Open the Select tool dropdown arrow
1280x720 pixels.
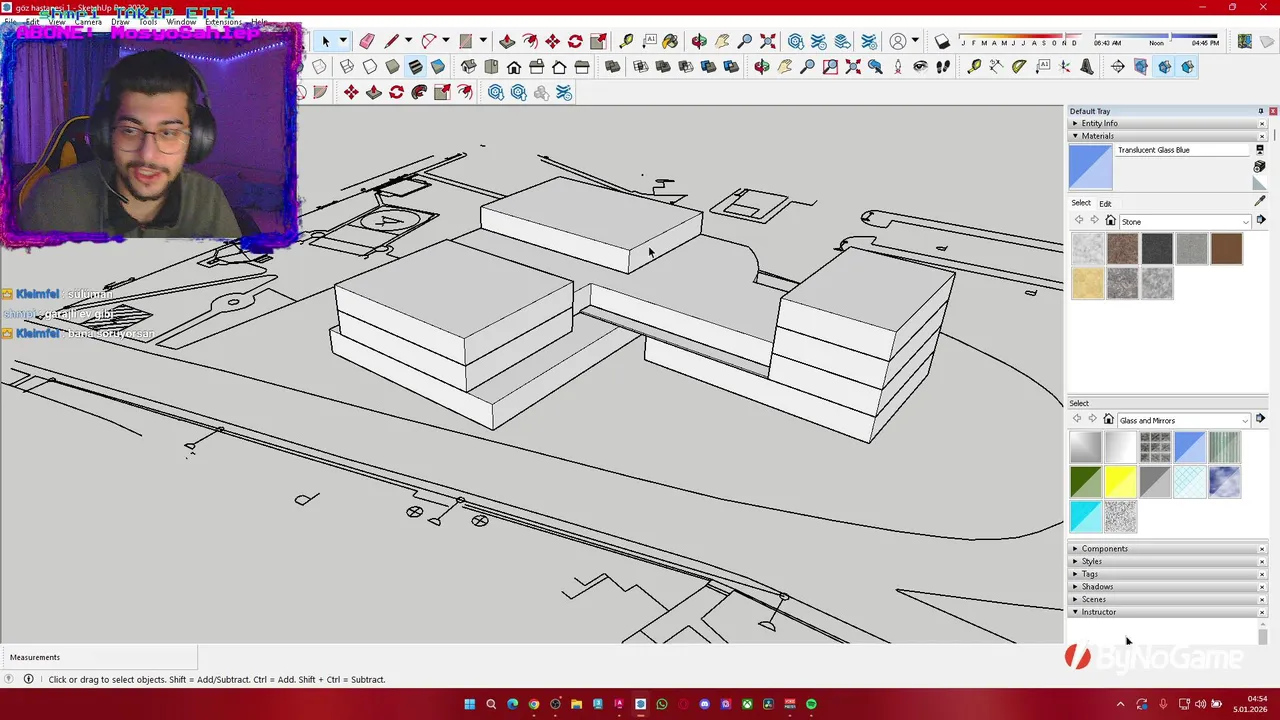343,41
